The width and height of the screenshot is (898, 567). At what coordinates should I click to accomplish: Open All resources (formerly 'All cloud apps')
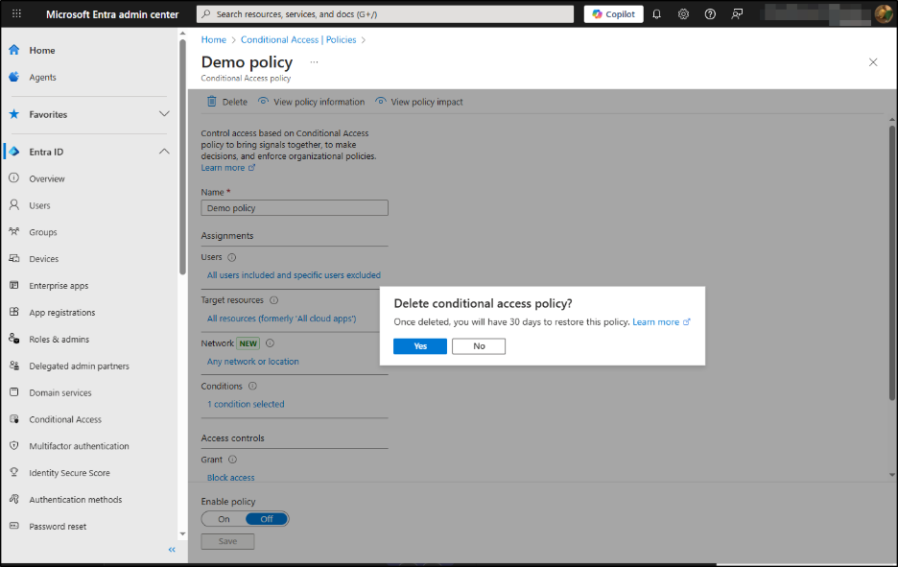281,318
